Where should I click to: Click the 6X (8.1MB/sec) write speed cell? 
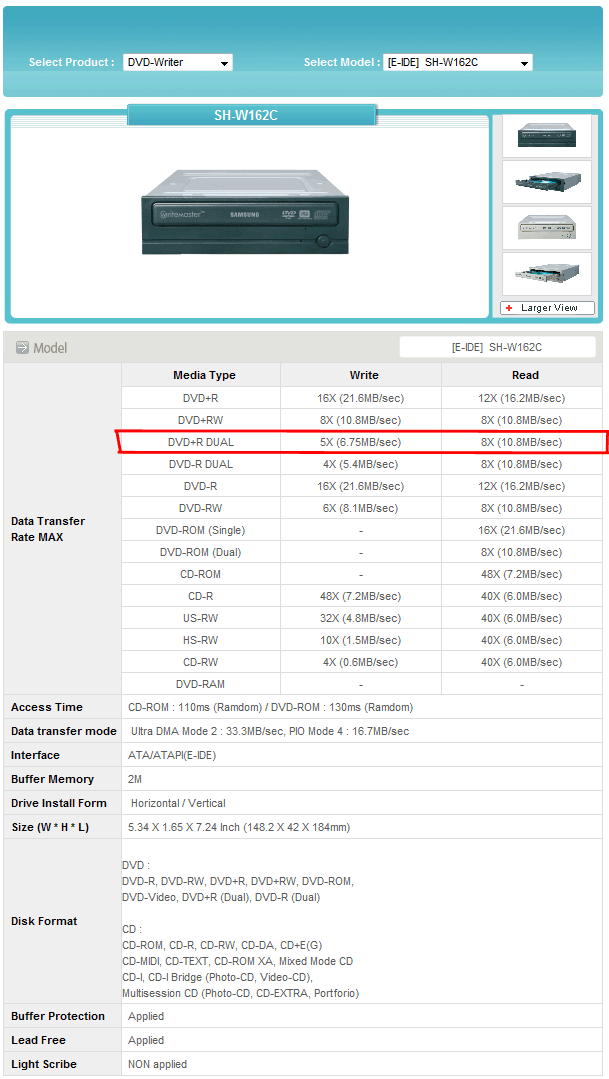pos(361,509)
